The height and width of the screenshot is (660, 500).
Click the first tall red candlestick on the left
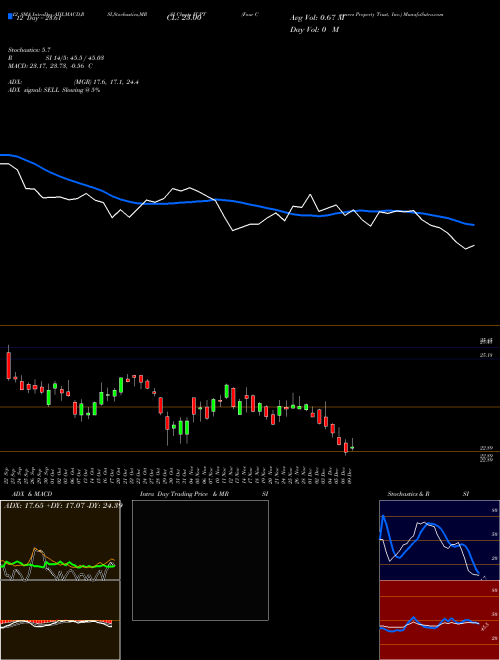8,363
